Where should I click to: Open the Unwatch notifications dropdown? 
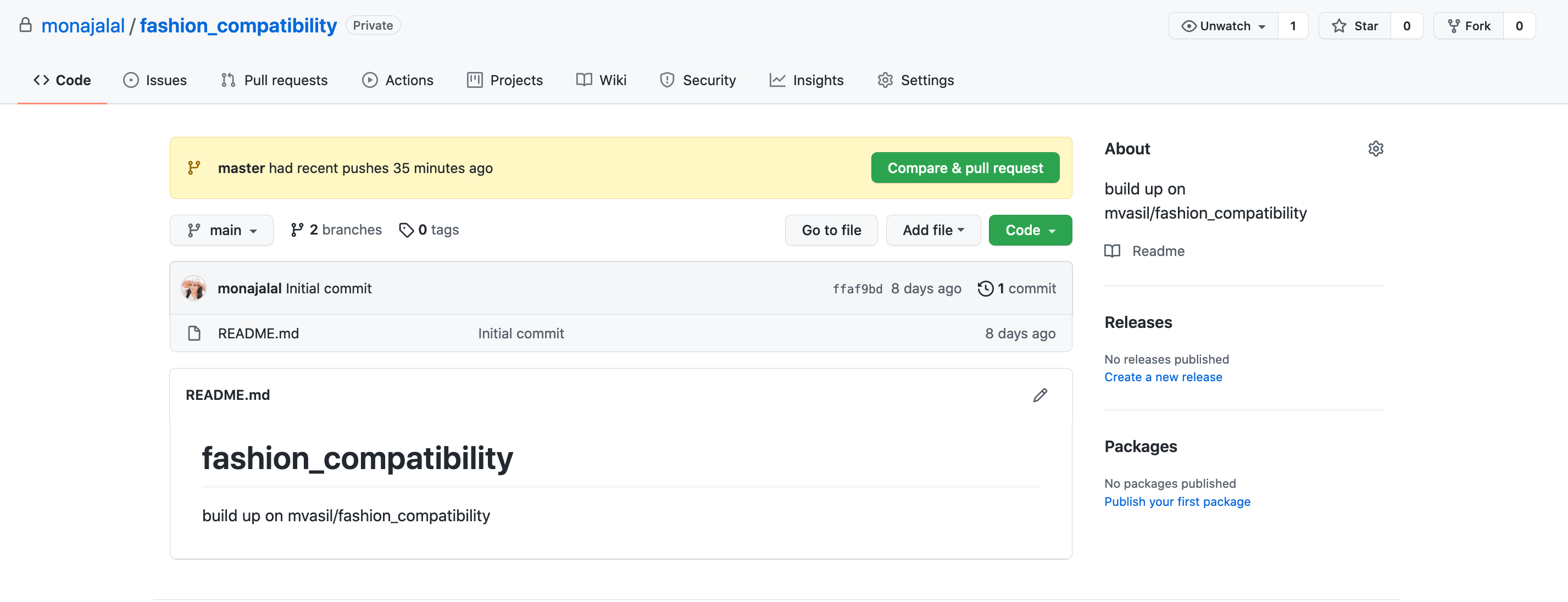click(1223, 26)
